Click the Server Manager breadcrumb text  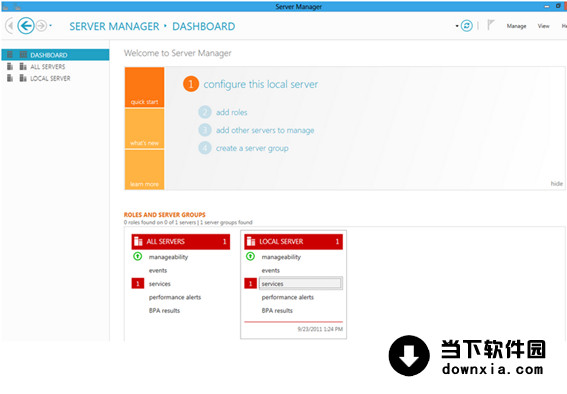tap(114, 26)
